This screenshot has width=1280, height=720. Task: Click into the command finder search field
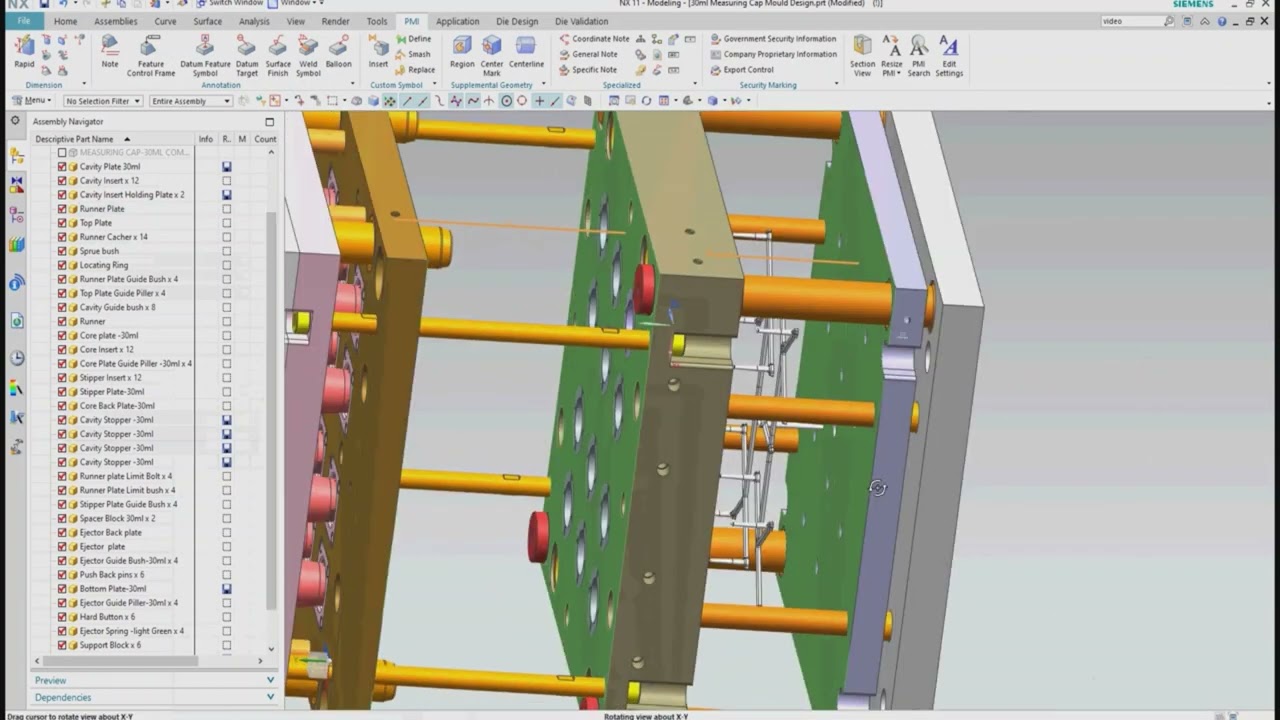pos(1131,21)
